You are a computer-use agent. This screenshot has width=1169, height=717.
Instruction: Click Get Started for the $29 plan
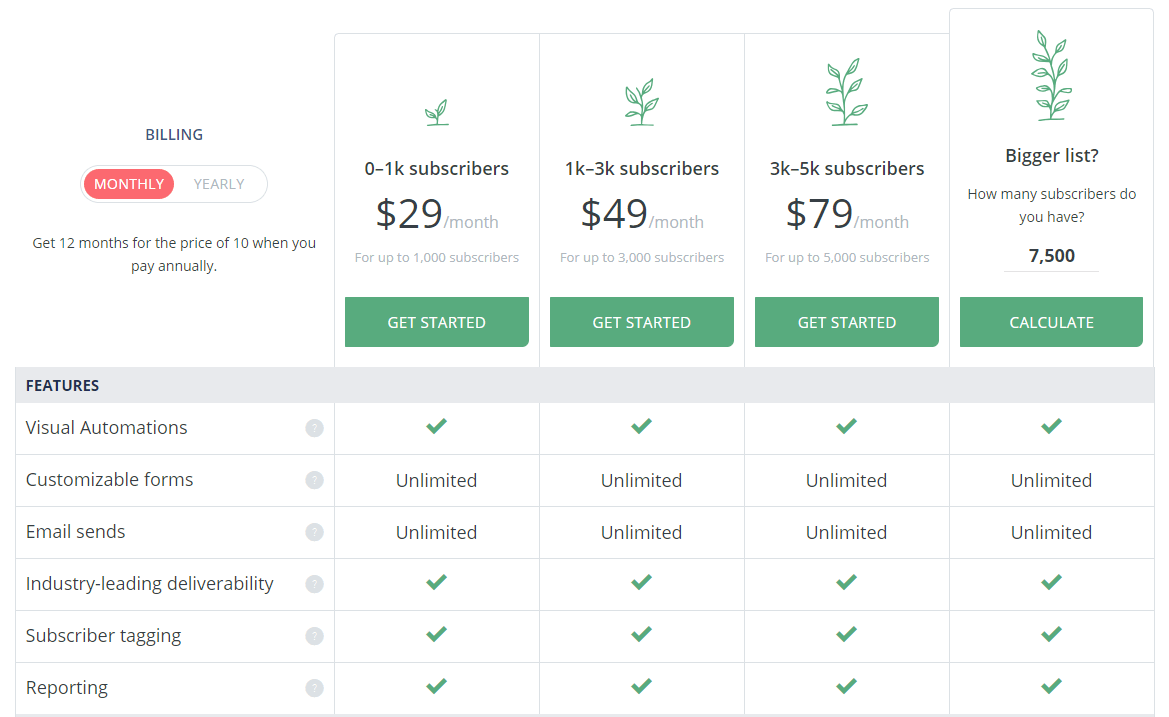coord(437,322)
